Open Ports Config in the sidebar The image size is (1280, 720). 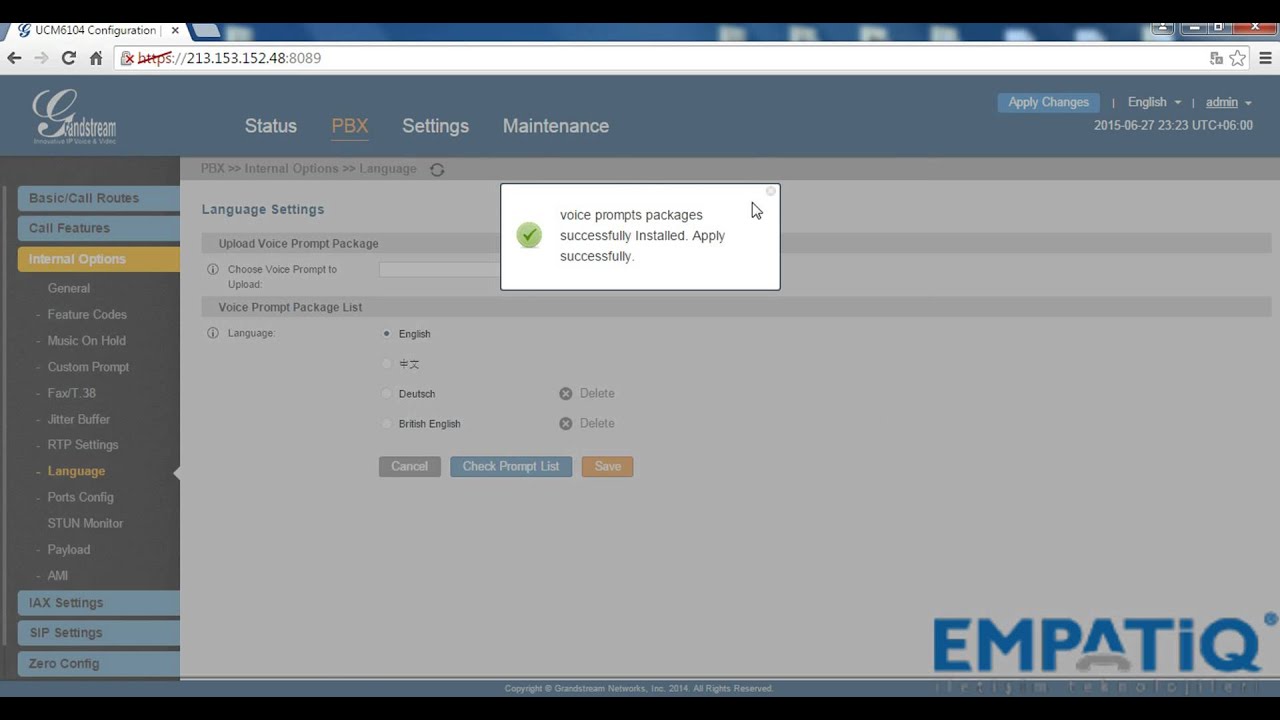[80, 497]
